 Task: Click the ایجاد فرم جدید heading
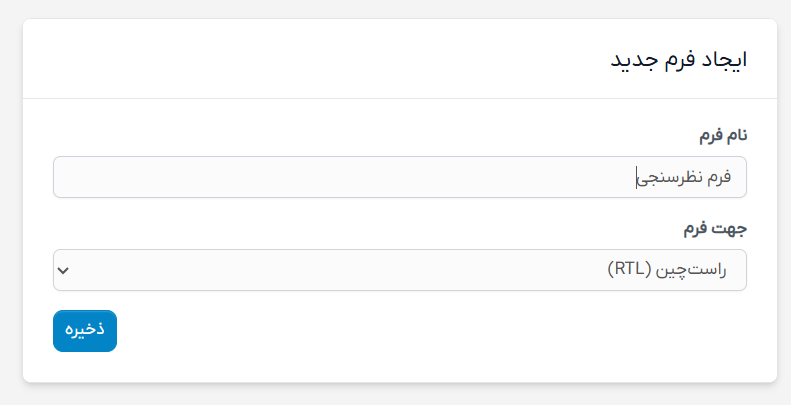click(x=679, y=59)
